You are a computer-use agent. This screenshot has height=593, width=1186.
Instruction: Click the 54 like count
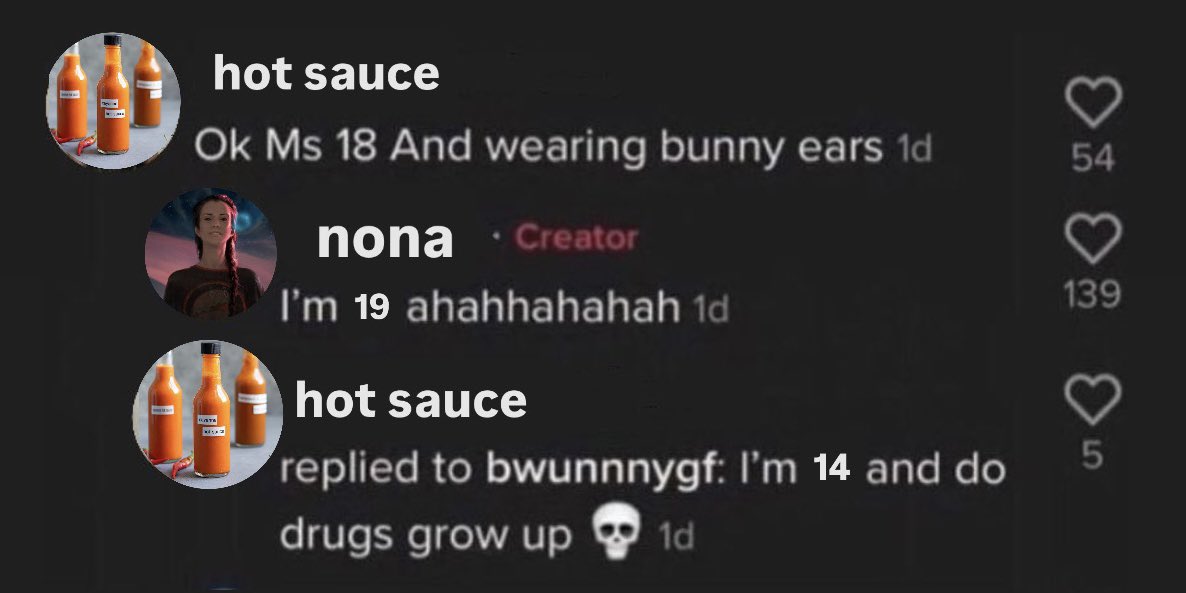click(x=1093, y=158)
